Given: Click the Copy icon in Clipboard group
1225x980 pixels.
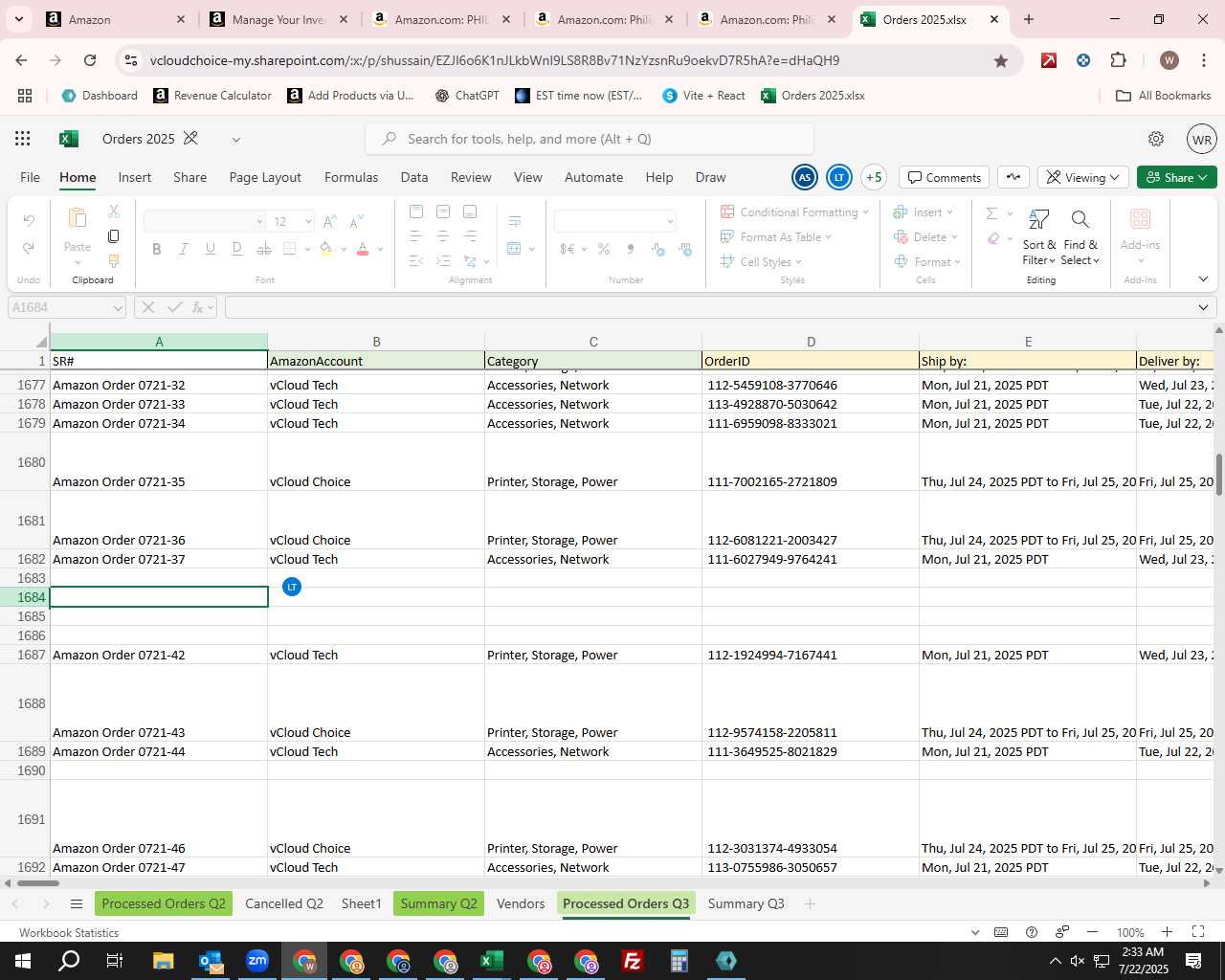Looking at the screenshot, I should pyautogui.click(x=114, y=236).
